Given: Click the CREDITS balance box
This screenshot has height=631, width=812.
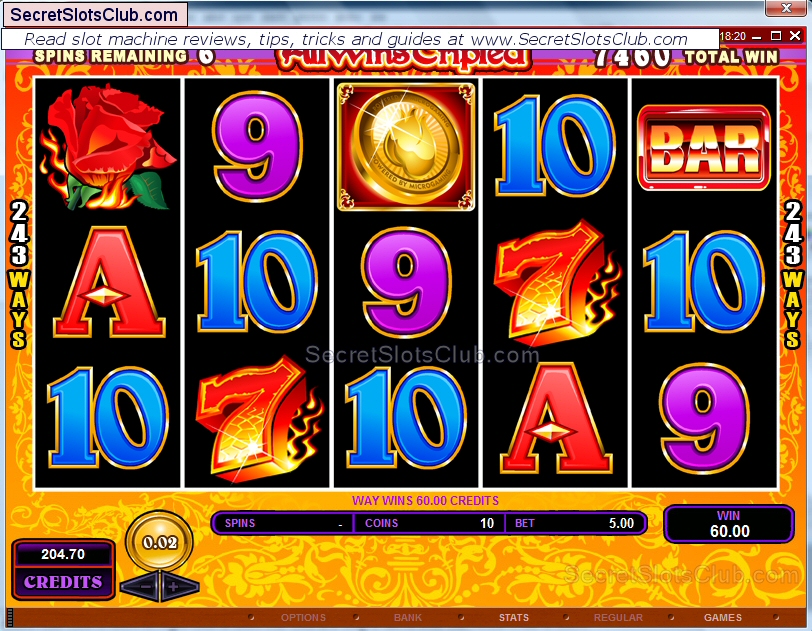Looking at the screenshot, I should click(x=63, y=569).
